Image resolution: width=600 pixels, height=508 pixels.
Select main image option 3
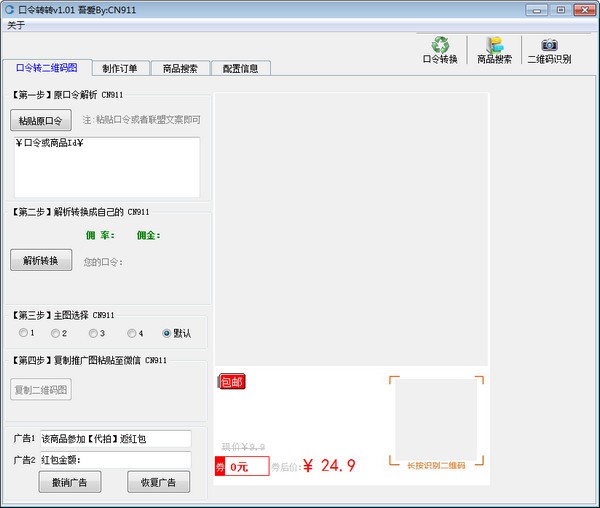[x=93, y=334]
